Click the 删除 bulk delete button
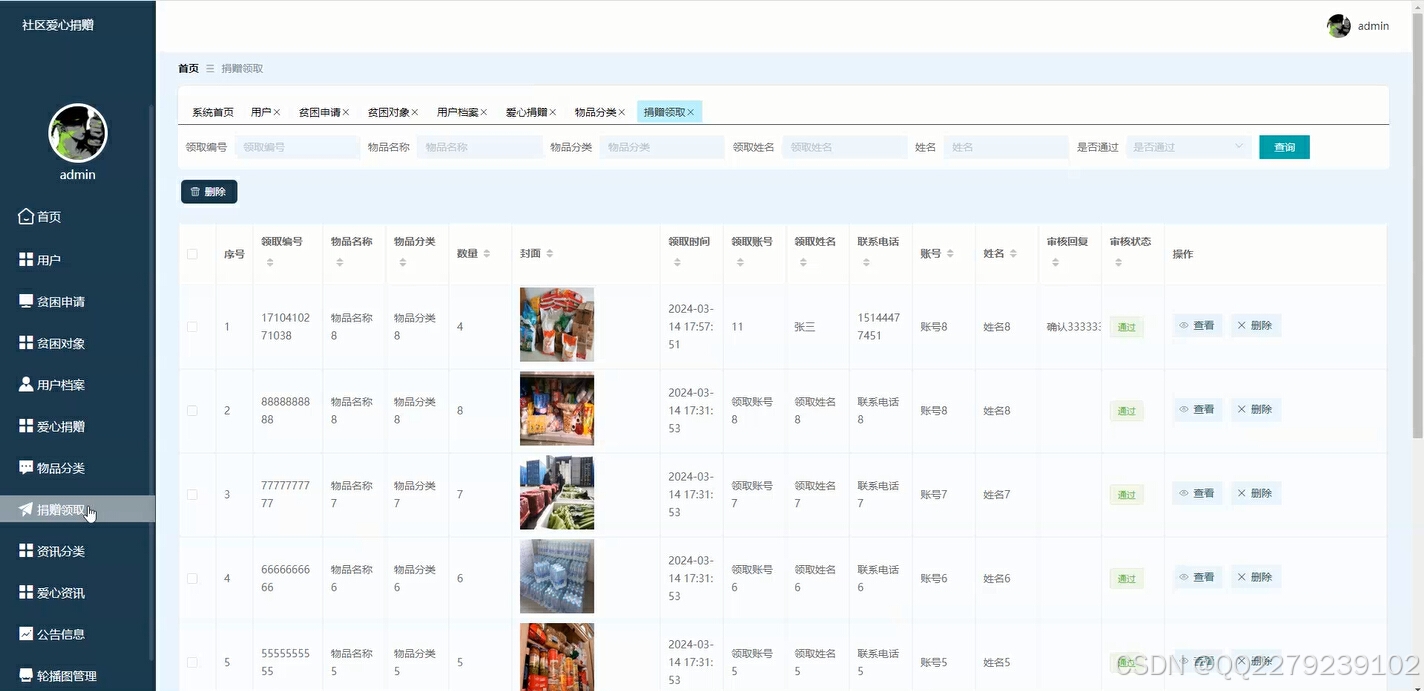 pyautogui.click(x=209, y=191)
